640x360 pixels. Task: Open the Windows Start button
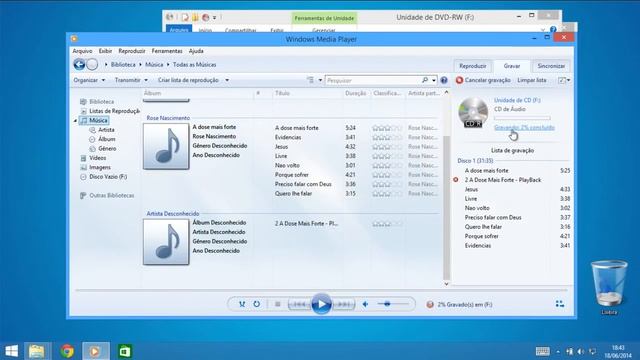click(11, 351)
